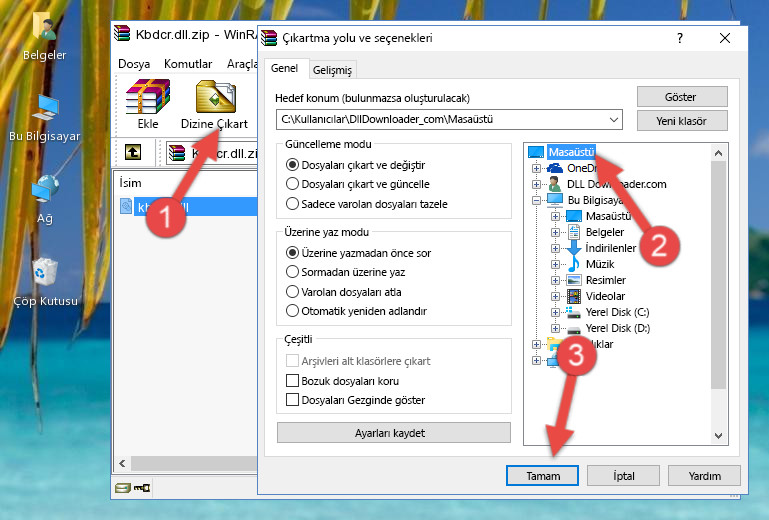This screenshot has width=769, height=520.
Task: Expand the Yerel Disk (D:) tree node
Action: pos(555,328)
